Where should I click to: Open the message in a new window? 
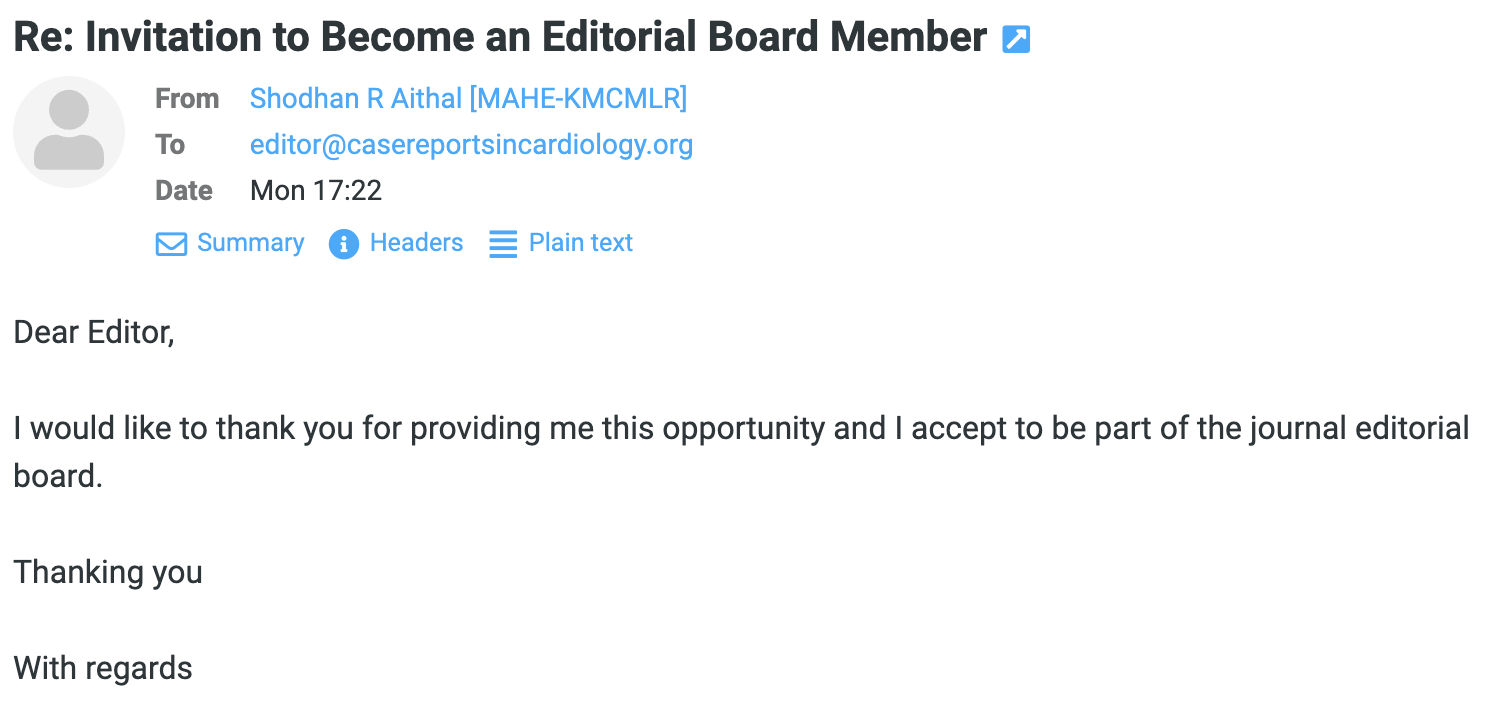pos(1016,40)
